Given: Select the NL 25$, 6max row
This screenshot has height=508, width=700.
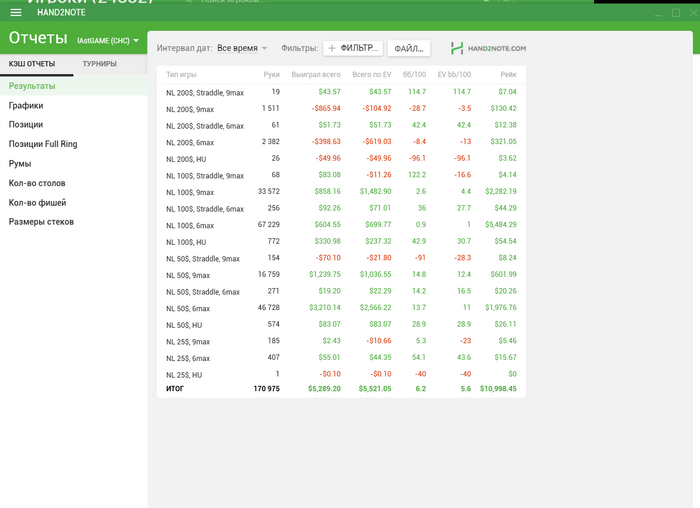Looking at the screenshot, I should (341, 358).
